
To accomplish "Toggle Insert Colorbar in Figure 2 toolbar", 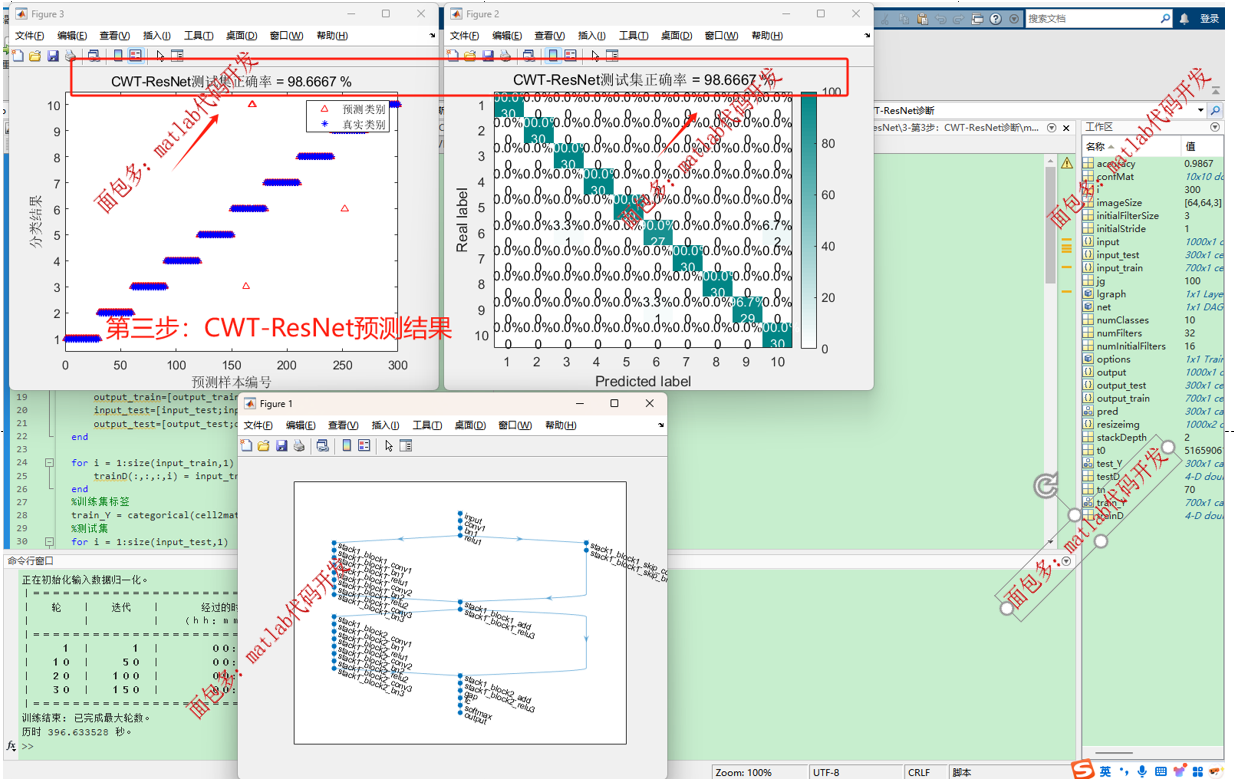I will (552, 56).
